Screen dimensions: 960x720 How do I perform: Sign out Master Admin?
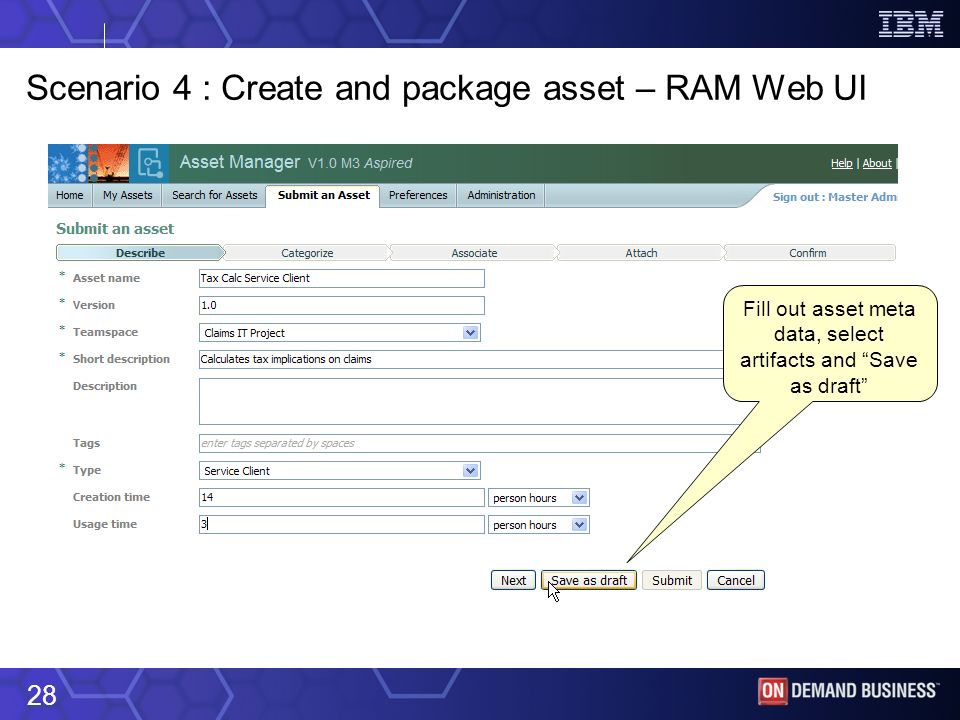click(834, 197)
